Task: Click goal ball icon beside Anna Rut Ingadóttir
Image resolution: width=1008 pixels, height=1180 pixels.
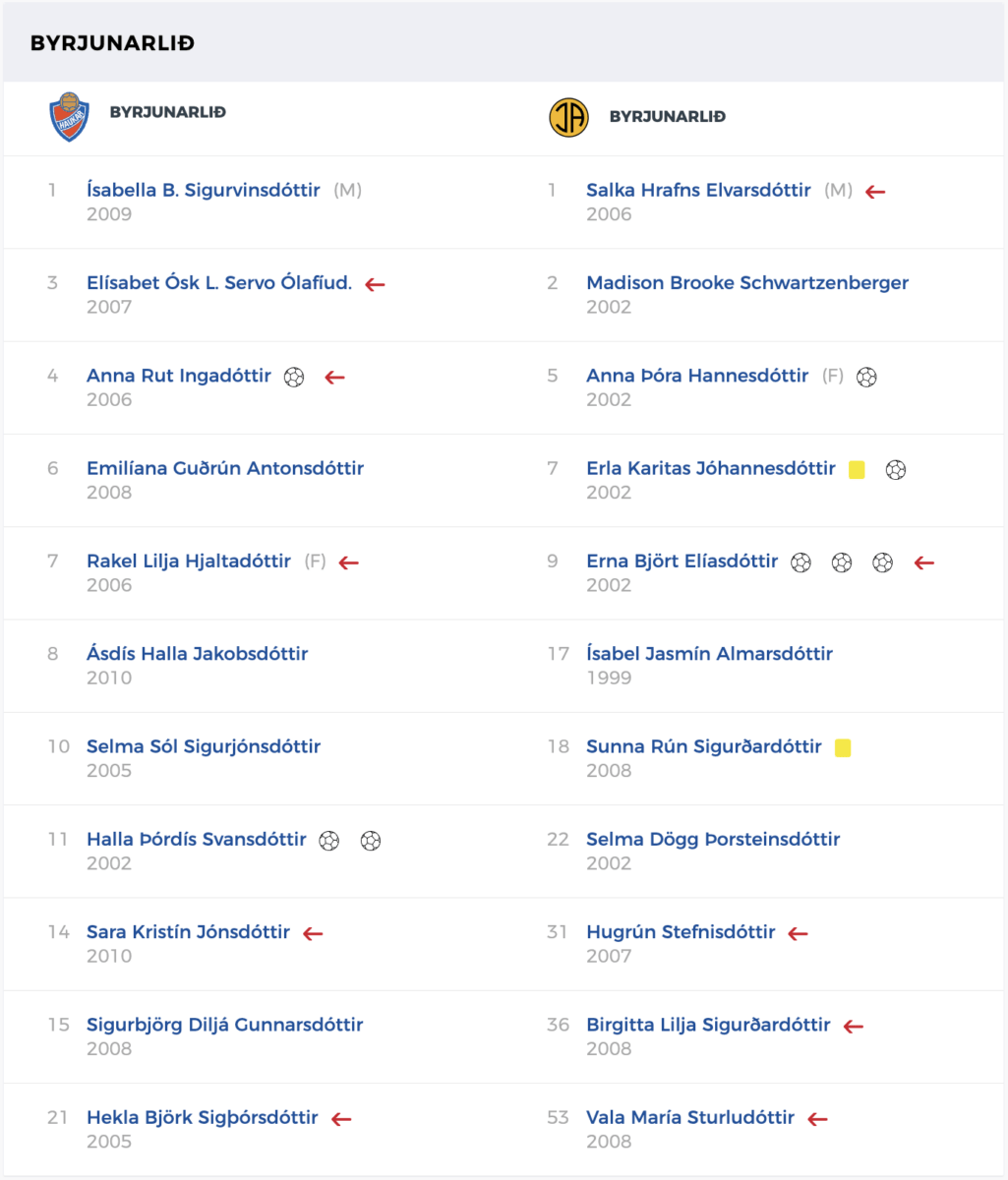Action: point(293,377)
